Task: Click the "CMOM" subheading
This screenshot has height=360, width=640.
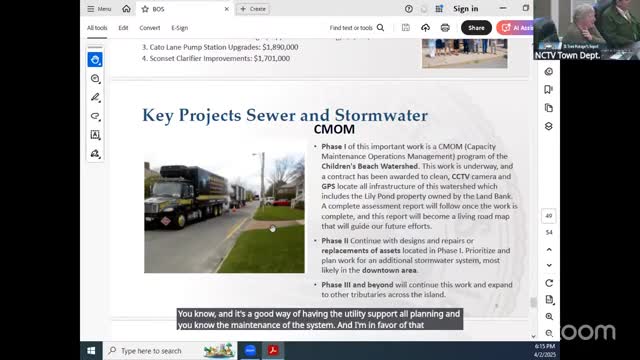Action: (334, 129)
